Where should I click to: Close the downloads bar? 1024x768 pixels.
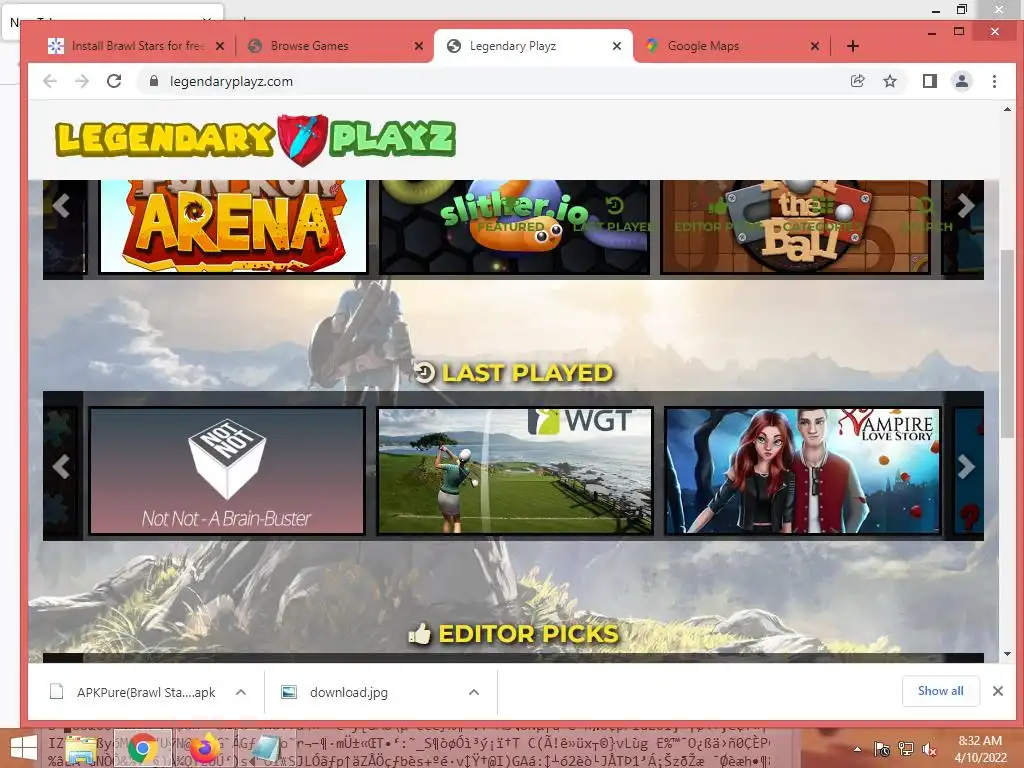[x=997, y=691]
